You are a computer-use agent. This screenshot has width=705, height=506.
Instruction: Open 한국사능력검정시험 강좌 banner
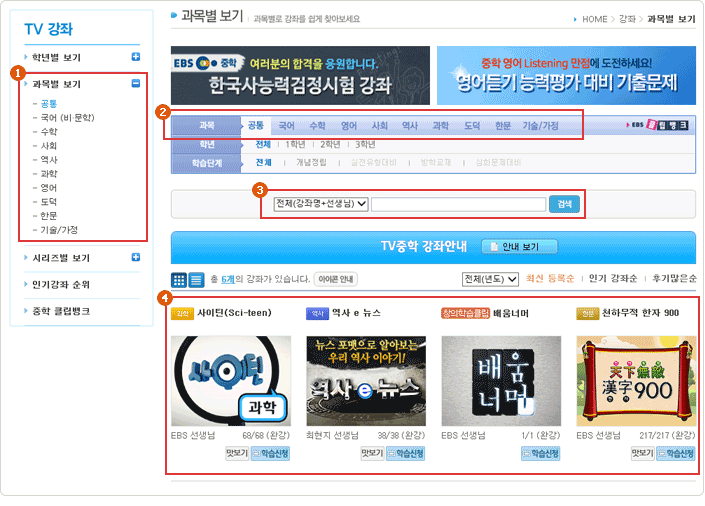[300, 76]
